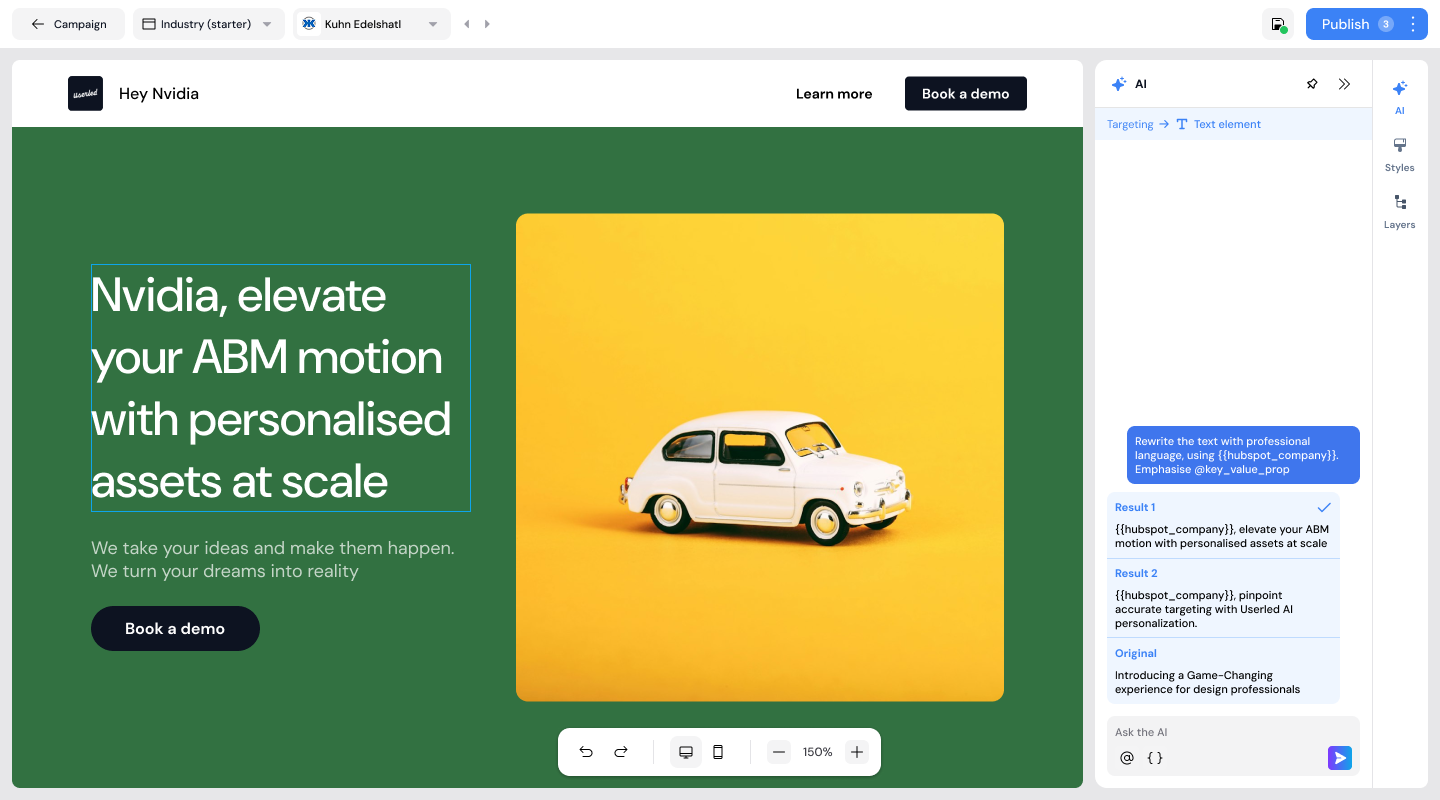The image size is (1440, 800).
Task: Revert to the Original text option
Action: 1223,671
